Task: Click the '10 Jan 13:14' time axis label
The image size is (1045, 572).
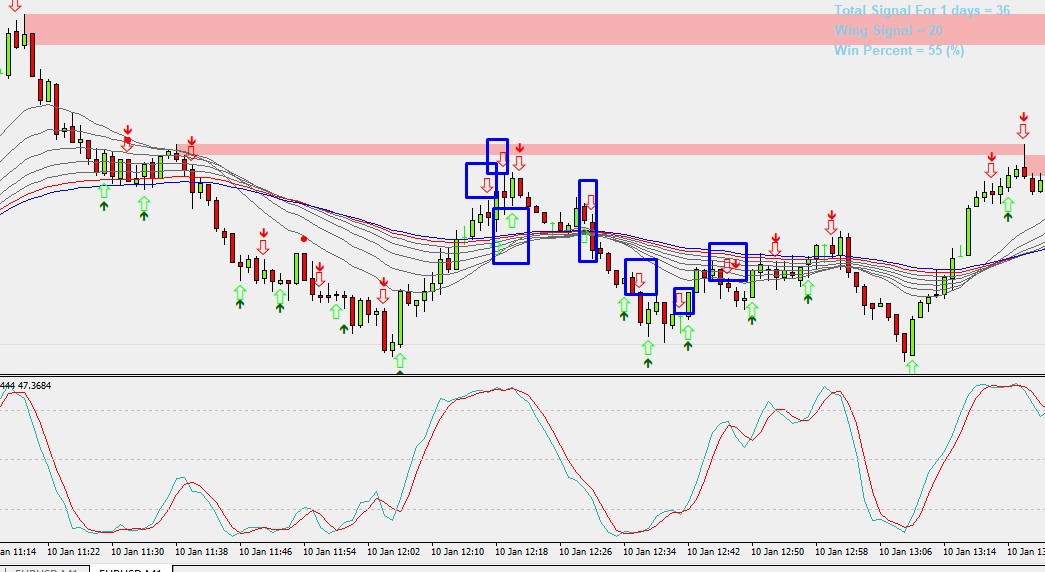Action: pyautogui.click(x=969, y=552)
